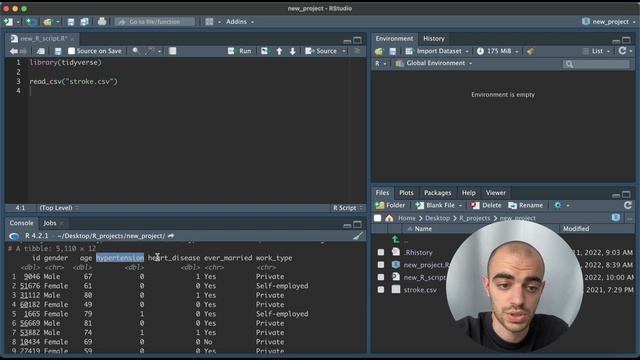Open the List view mode dropdown
The height and width of the screenshot is (360, 640).
pyautogui.click(x=596, y=51)
